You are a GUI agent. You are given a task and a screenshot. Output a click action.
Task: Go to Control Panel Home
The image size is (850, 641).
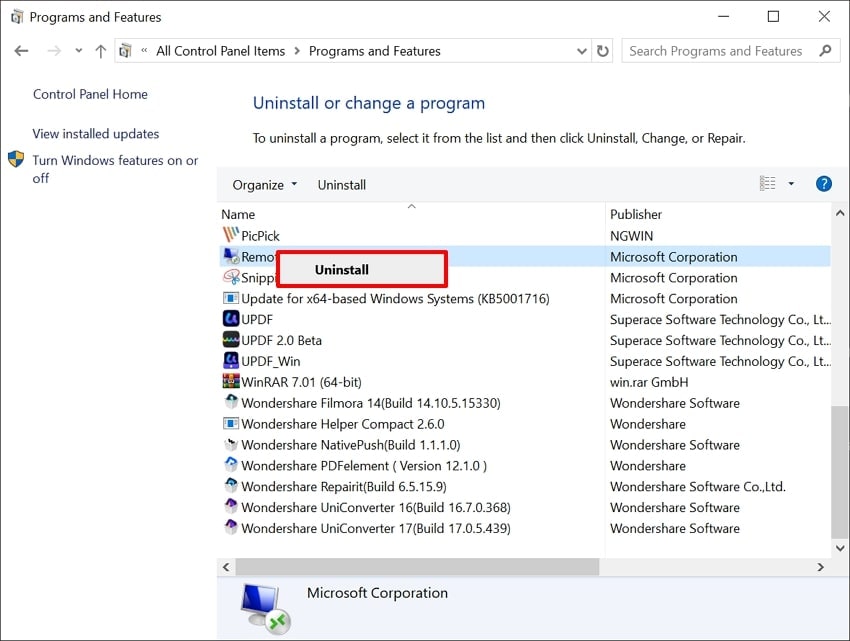coord(90,93)
